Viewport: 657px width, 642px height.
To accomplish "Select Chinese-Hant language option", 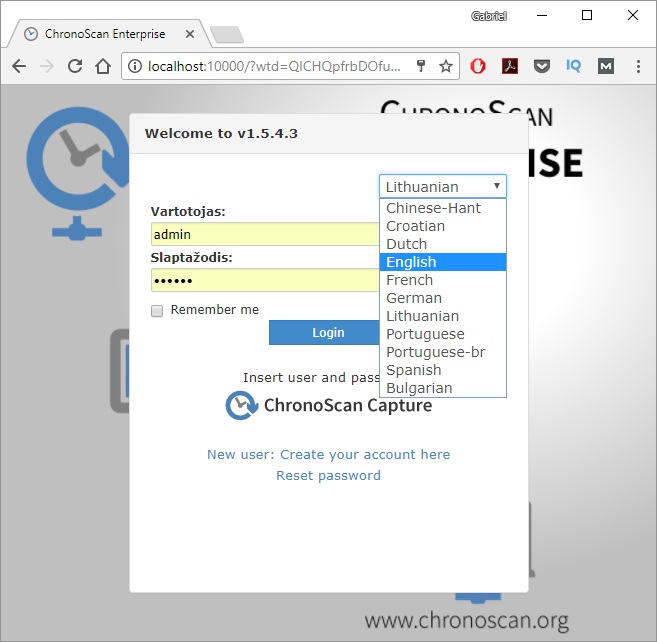I will [x=443, y=208].
